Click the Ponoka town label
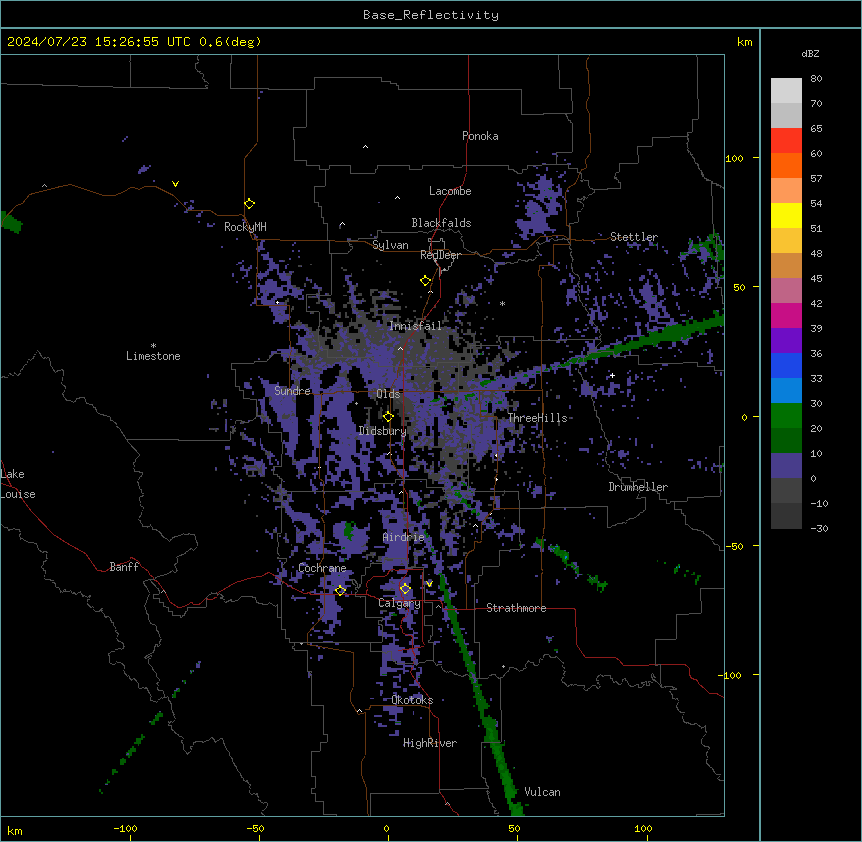The image size is (862, 842). pos(480,136)
